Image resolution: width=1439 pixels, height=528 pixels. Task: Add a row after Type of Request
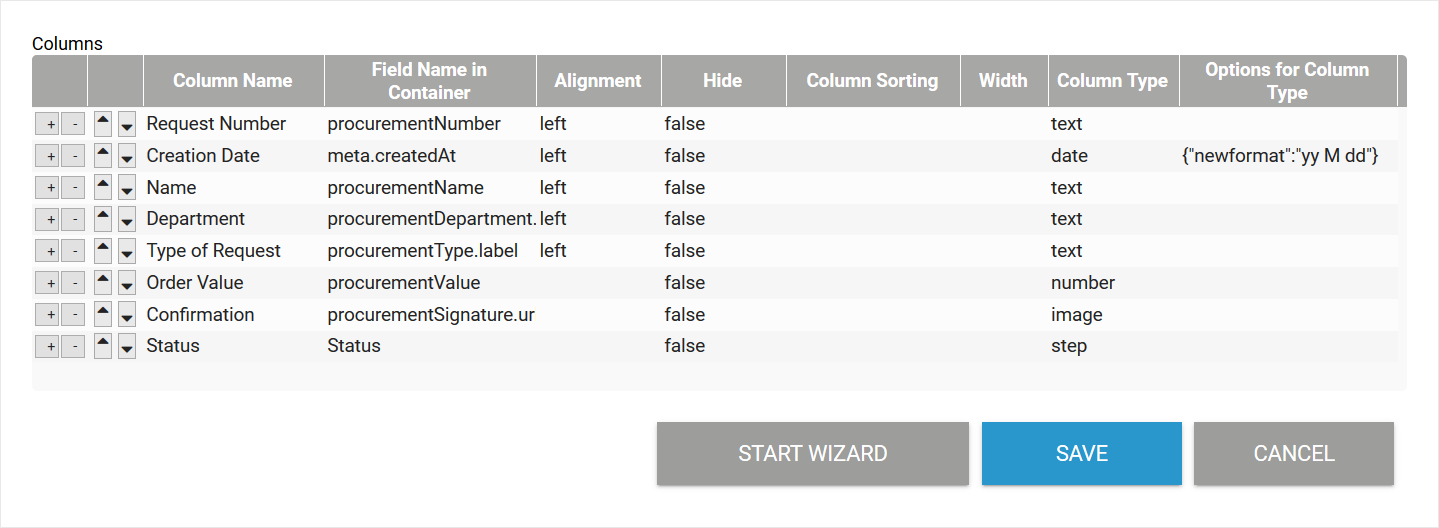click(x=48, y=252)
